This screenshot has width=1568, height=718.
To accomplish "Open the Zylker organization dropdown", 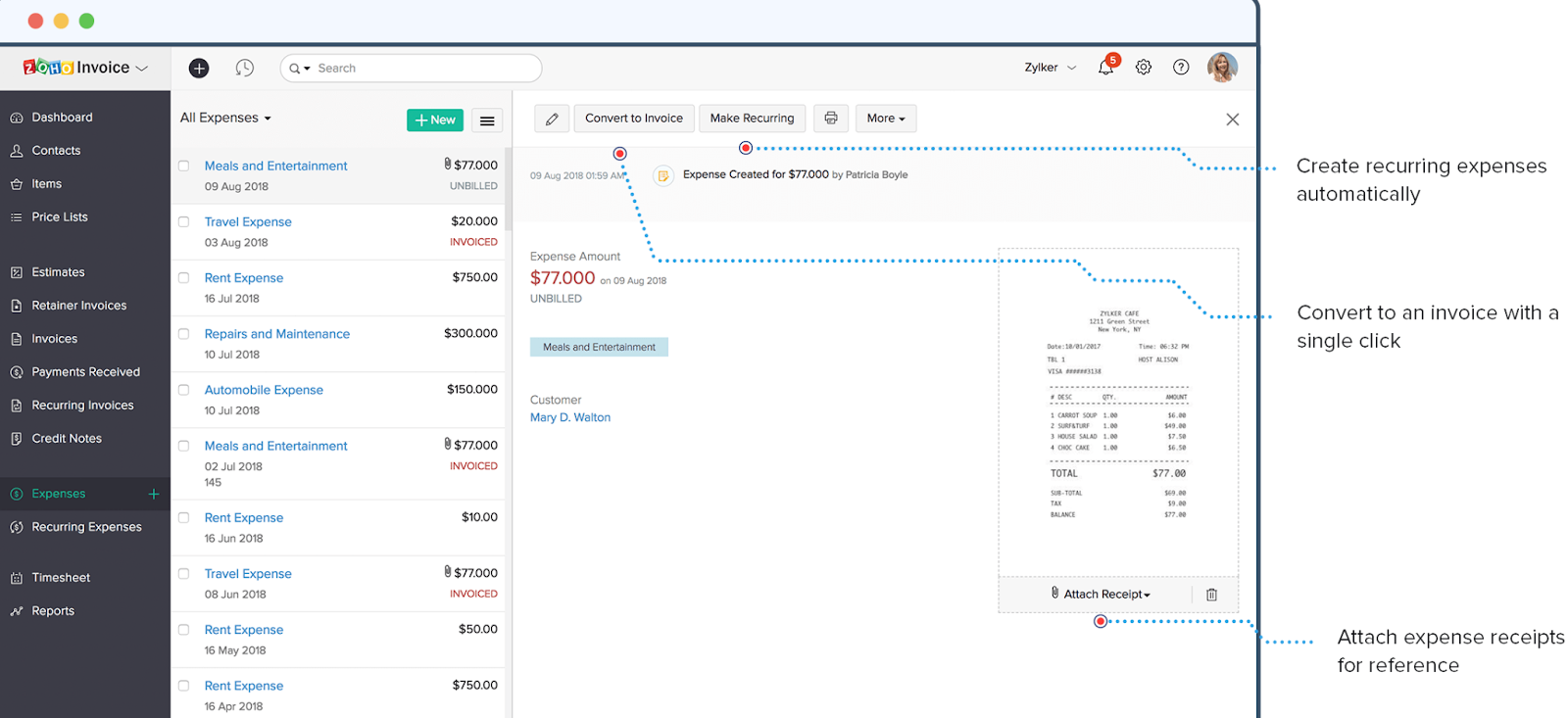I will tap(1051, 68).
